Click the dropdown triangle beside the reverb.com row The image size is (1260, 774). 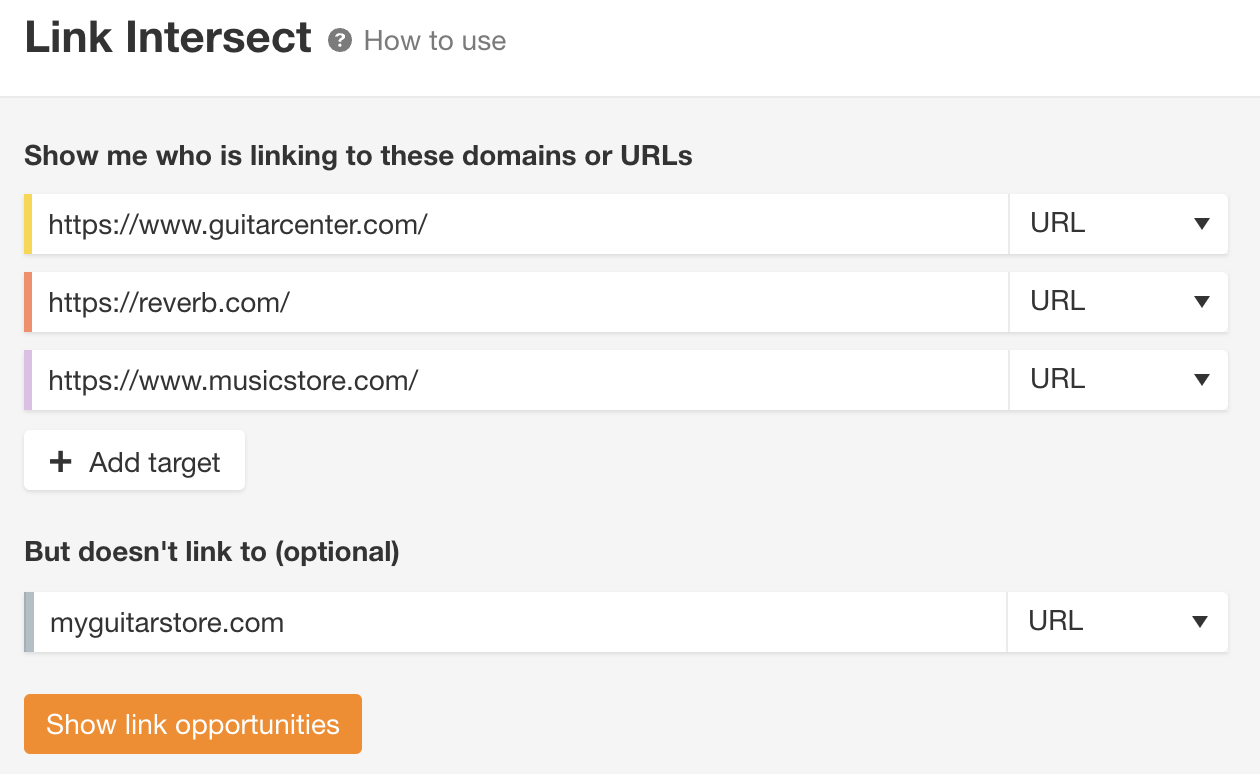pyautogui.click(x=1200, y=301)
